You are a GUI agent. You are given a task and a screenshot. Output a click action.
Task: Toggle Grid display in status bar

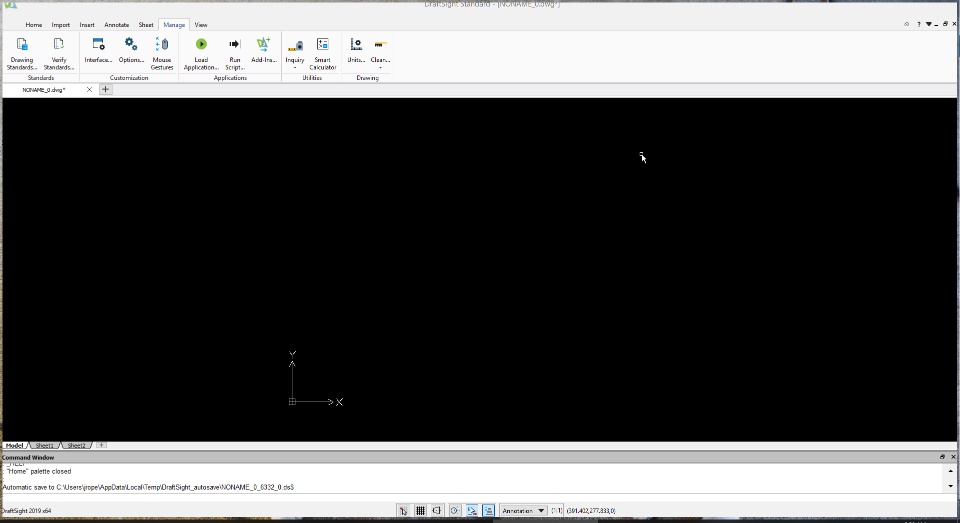pos(420,510)
